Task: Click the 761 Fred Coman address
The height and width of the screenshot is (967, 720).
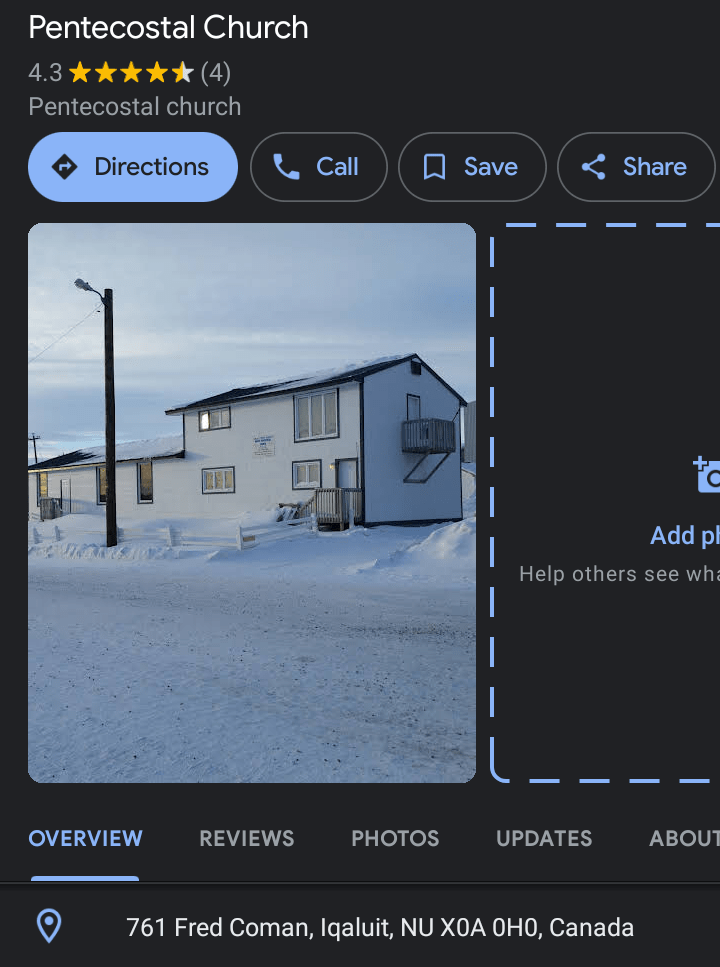Action: tap(379, 928)
